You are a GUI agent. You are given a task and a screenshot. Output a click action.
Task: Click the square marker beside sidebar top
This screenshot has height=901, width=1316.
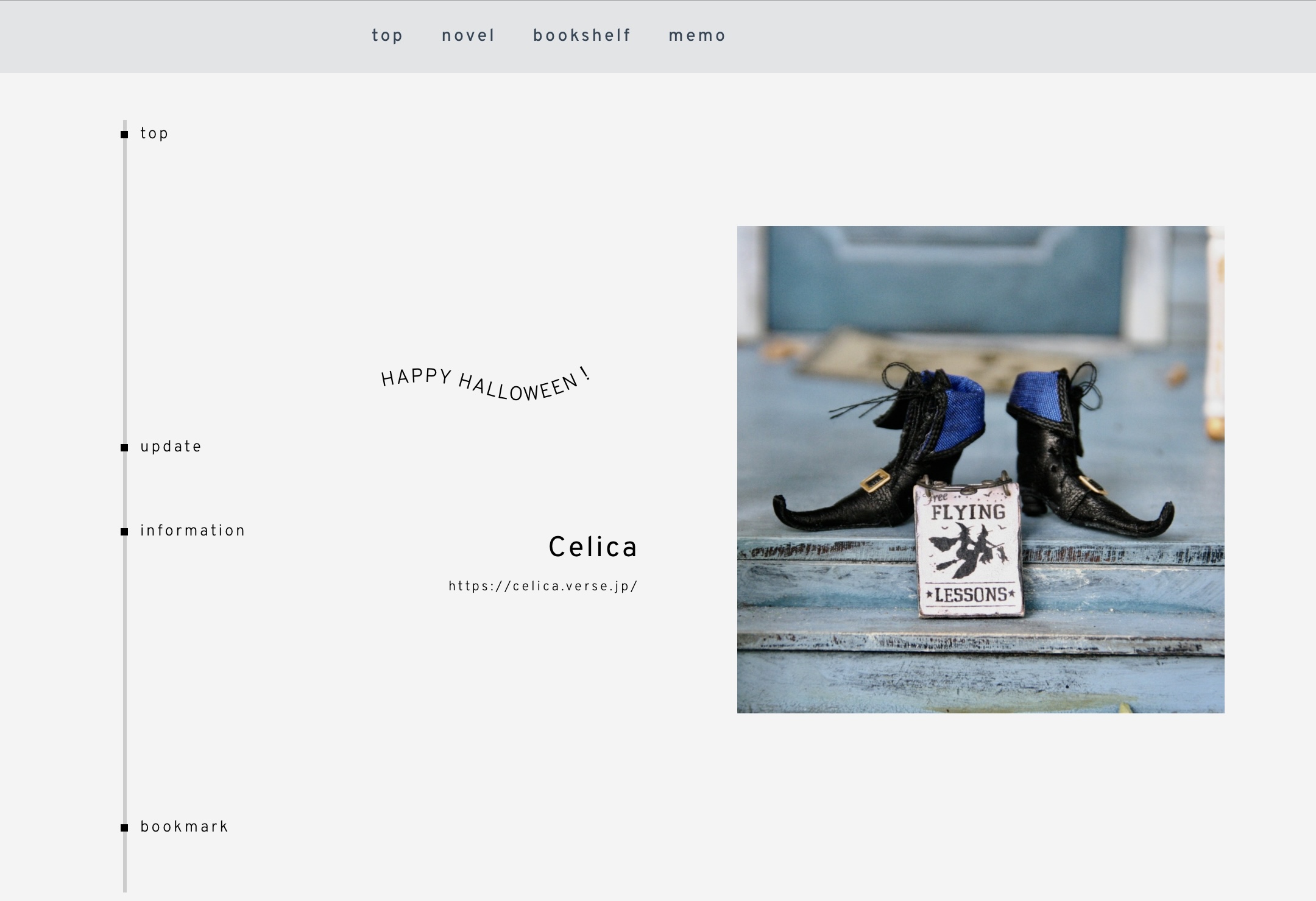[x=124, y=135]
